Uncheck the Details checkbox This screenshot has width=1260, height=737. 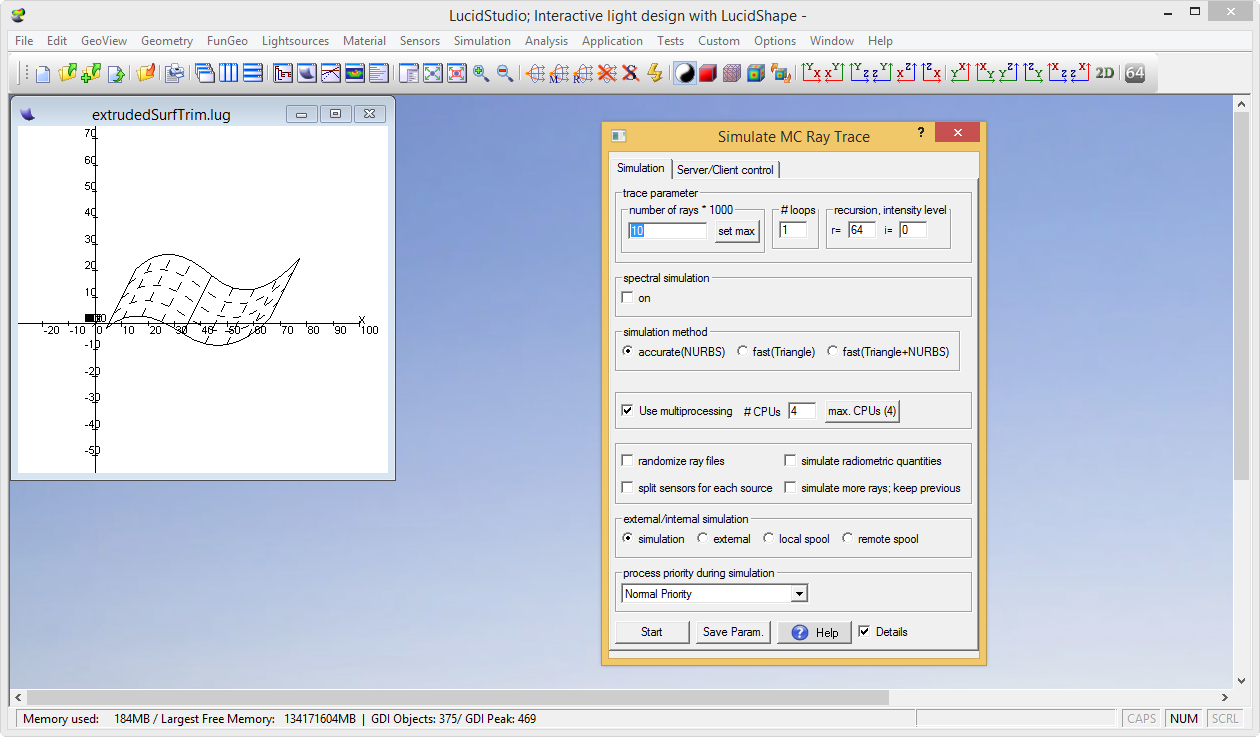click(x=865, y=632)
